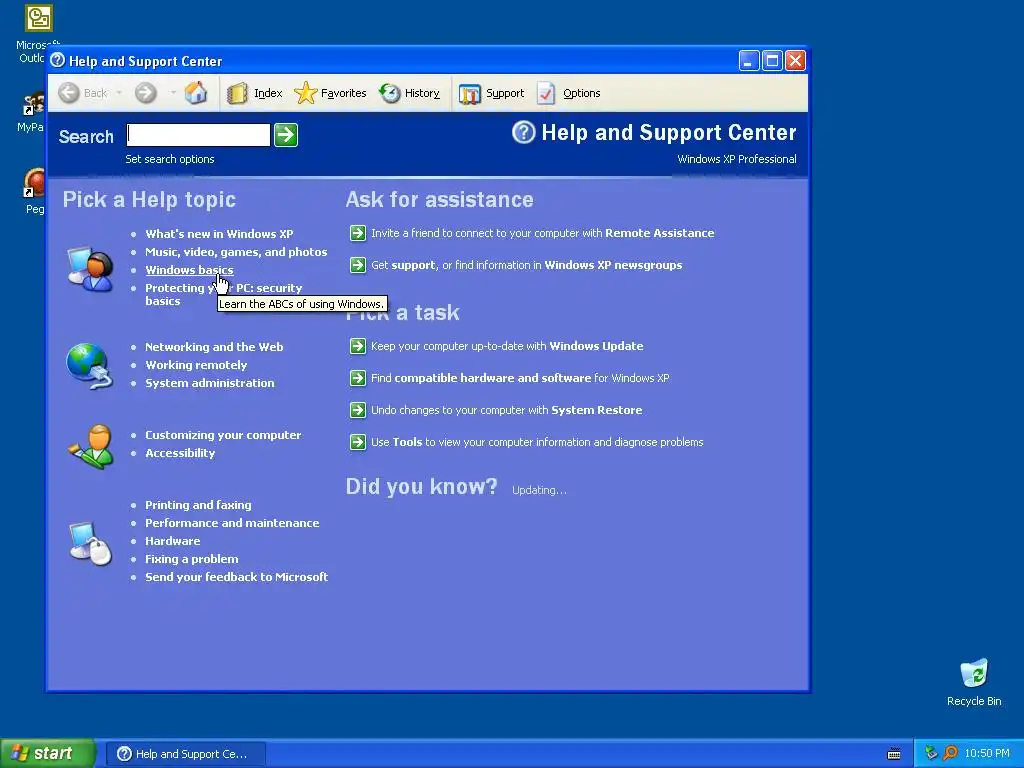Click the person customizing topic icon

tap(91, 447)
